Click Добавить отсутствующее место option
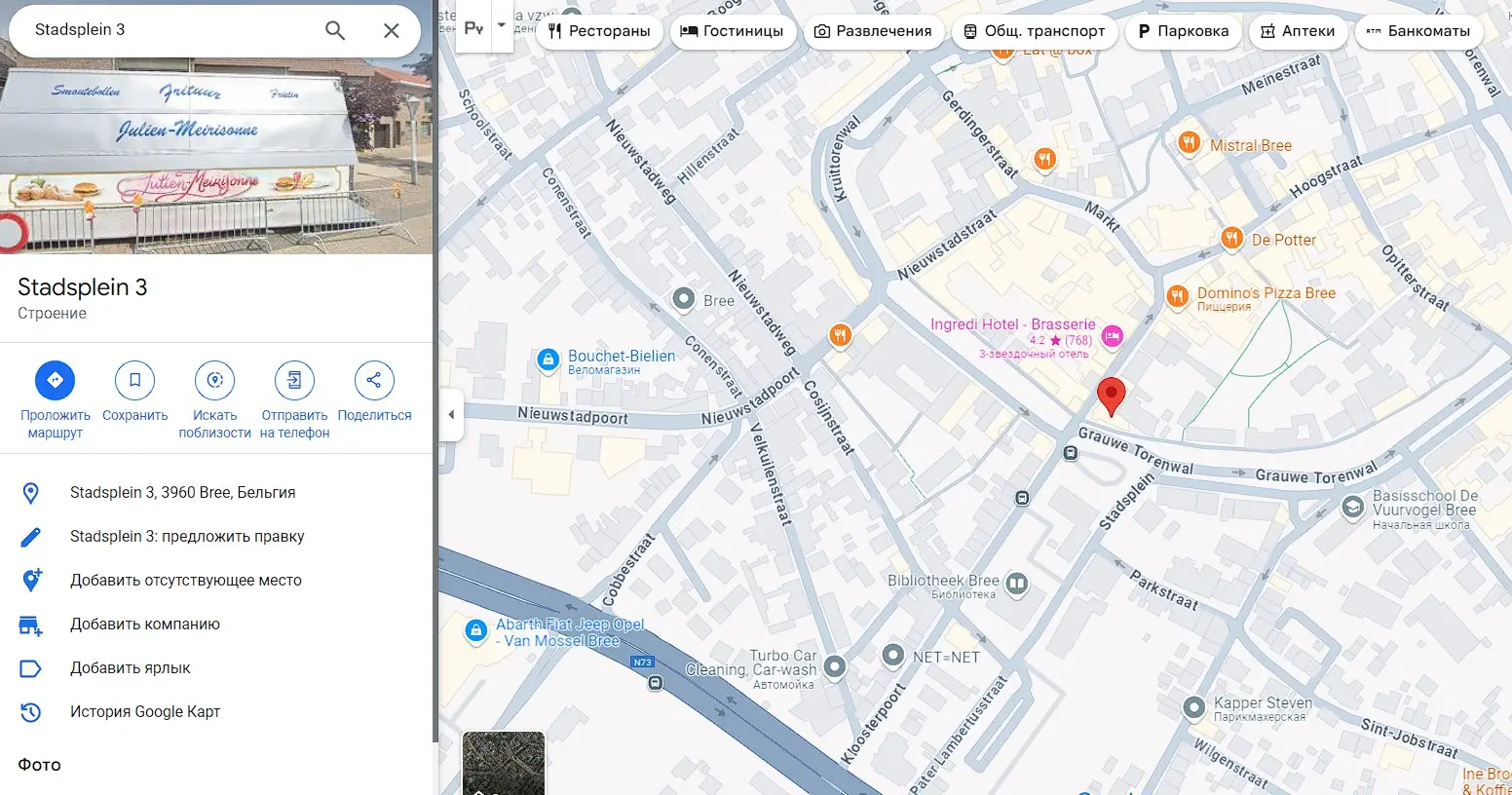This screenshot has width=1512, height=795. (185, 580)
